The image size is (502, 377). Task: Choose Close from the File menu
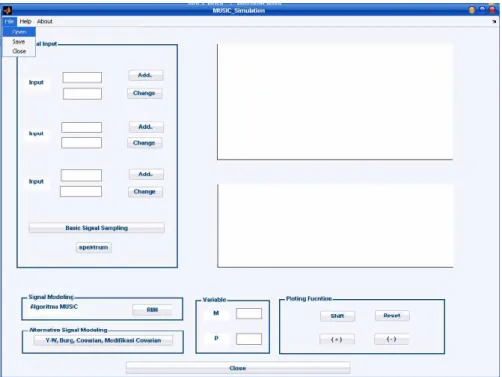[19, 51]
